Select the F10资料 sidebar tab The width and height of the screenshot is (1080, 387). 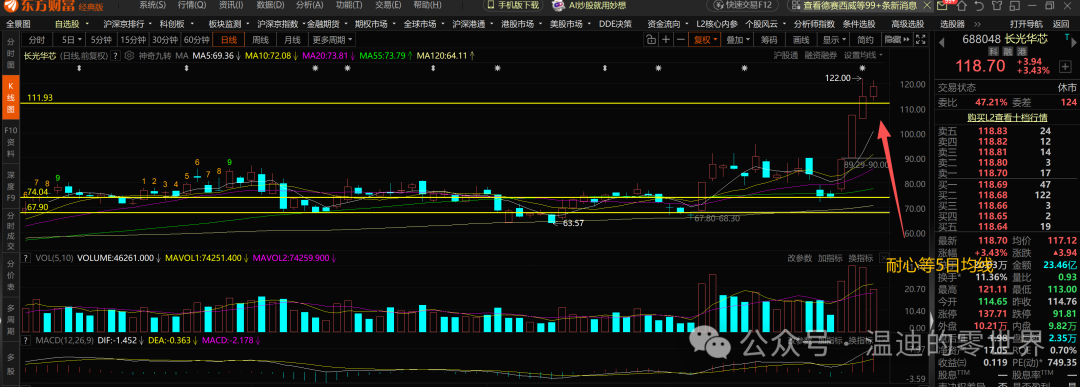point(10,136)
